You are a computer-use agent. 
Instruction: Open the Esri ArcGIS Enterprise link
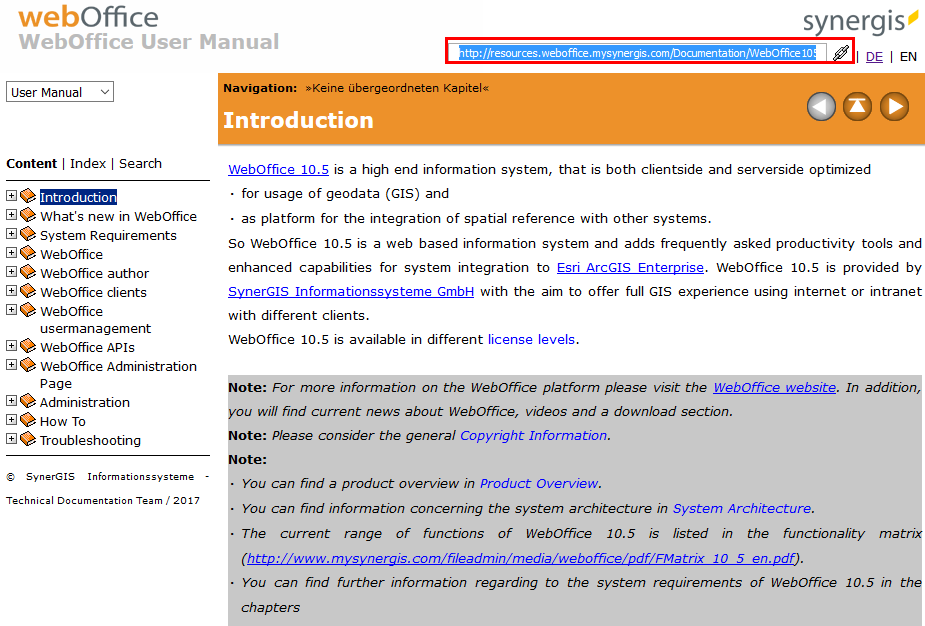click(630, 267)
